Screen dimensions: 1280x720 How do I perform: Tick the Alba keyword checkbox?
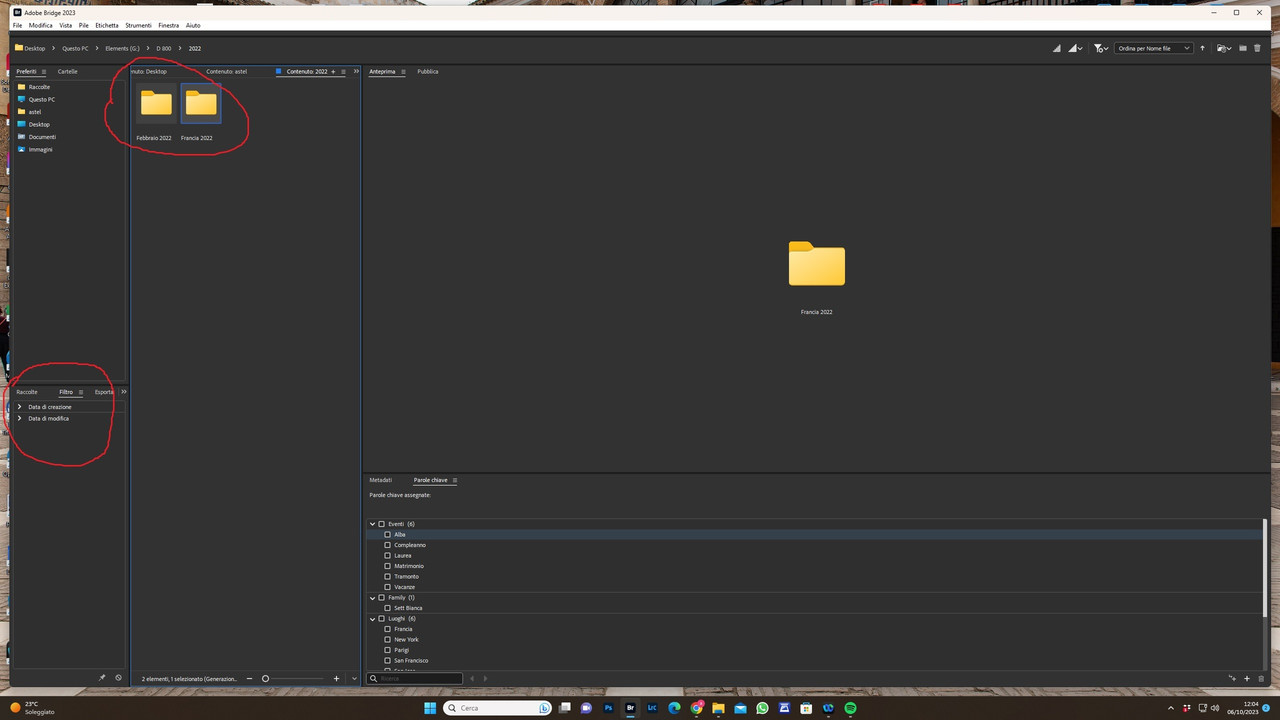[x=388, y=534]
